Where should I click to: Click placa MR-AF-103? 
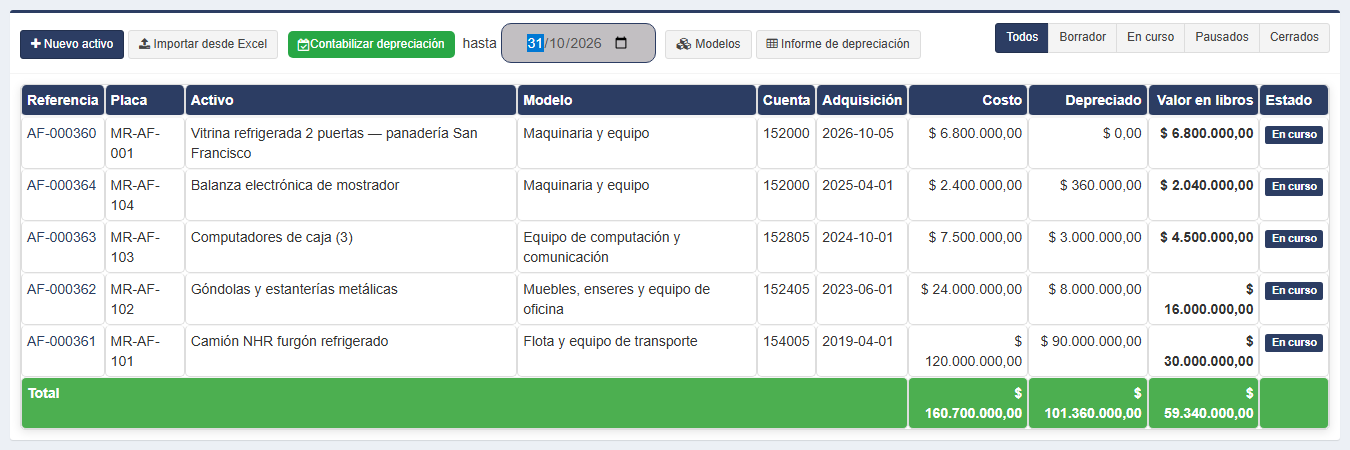pyautogui.click(x=135, y=247)
